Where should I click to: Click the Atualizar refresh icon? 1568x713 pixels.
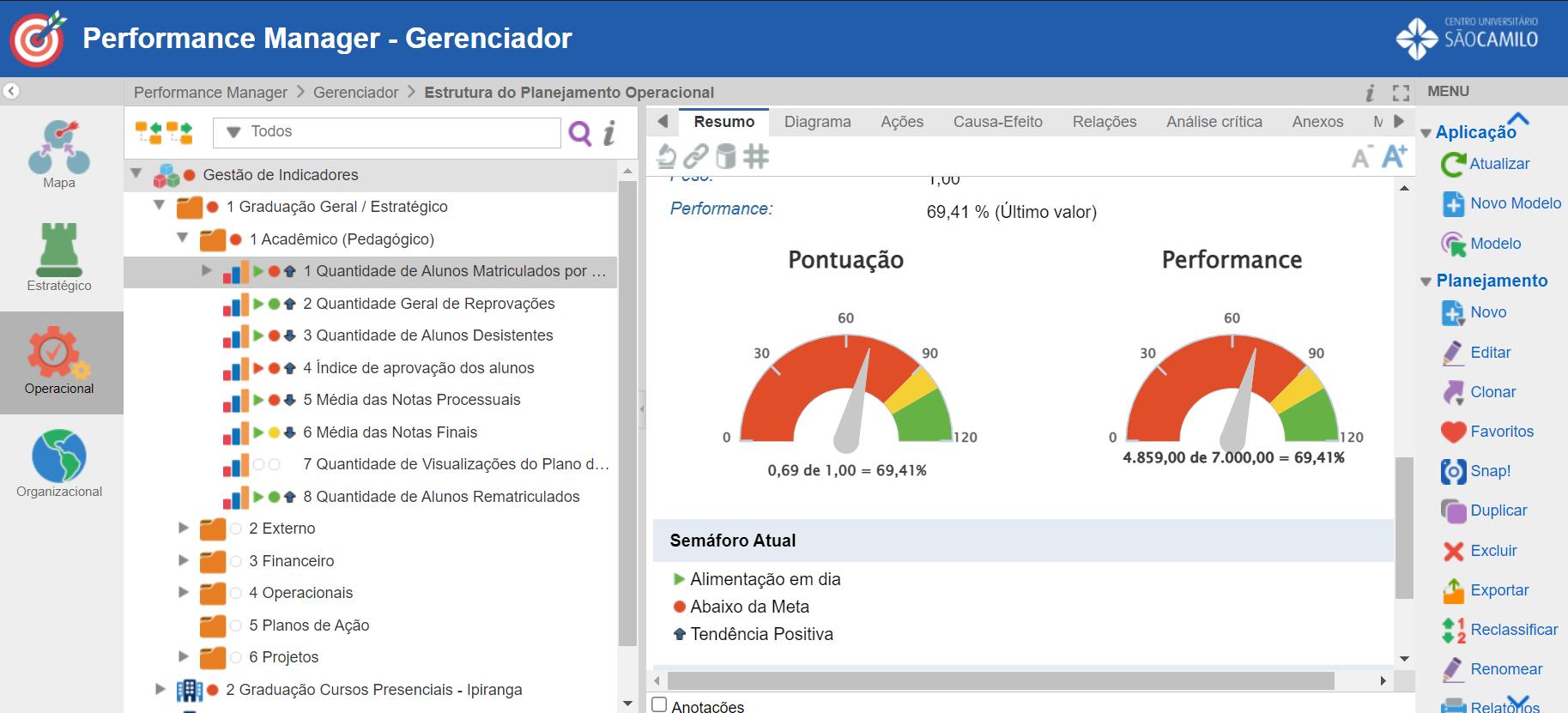(1453, 164)
